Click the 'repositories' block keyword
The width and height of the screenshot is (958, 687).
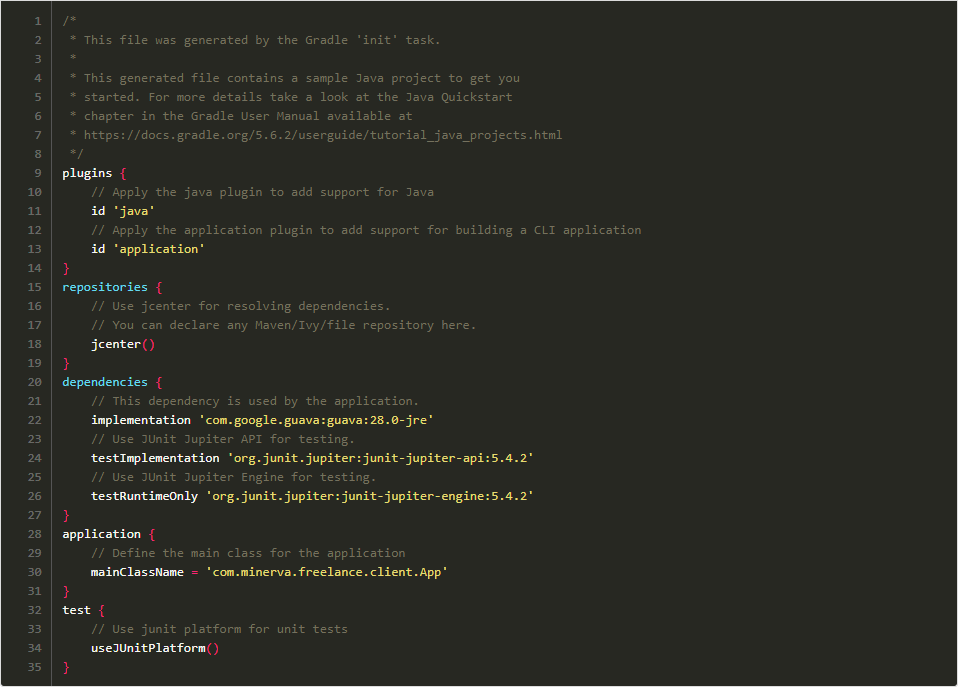(x=105, y=287)
